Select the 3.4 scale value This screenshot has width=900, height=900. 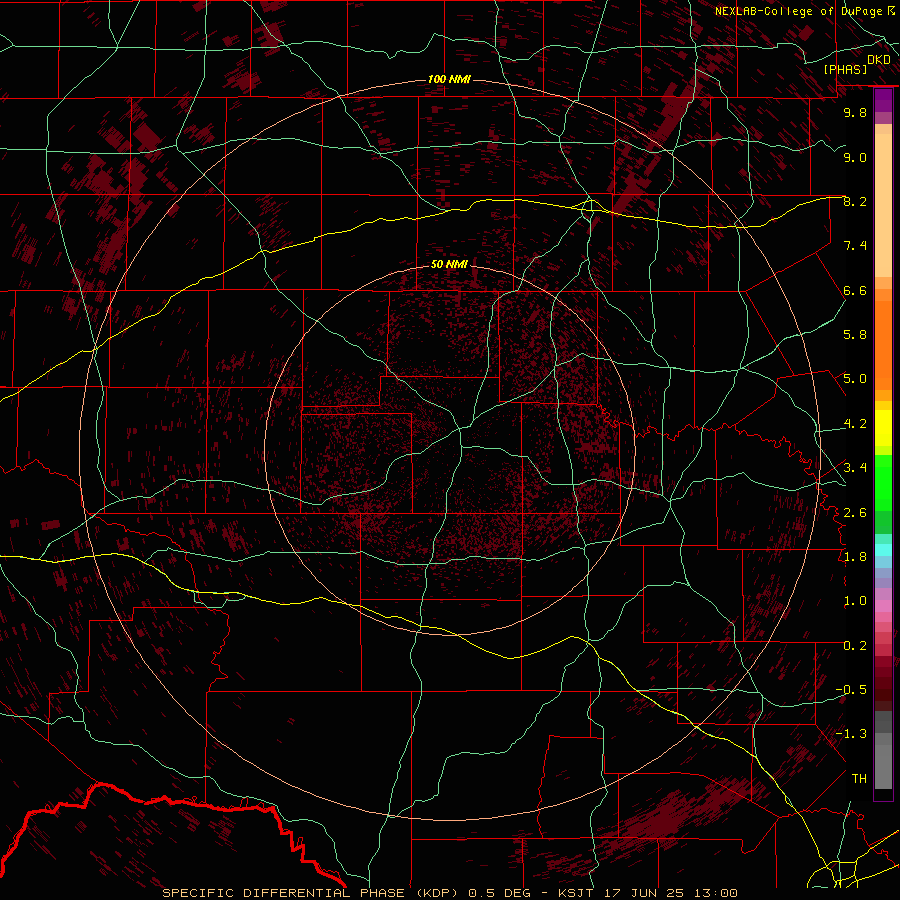(855, 468)
